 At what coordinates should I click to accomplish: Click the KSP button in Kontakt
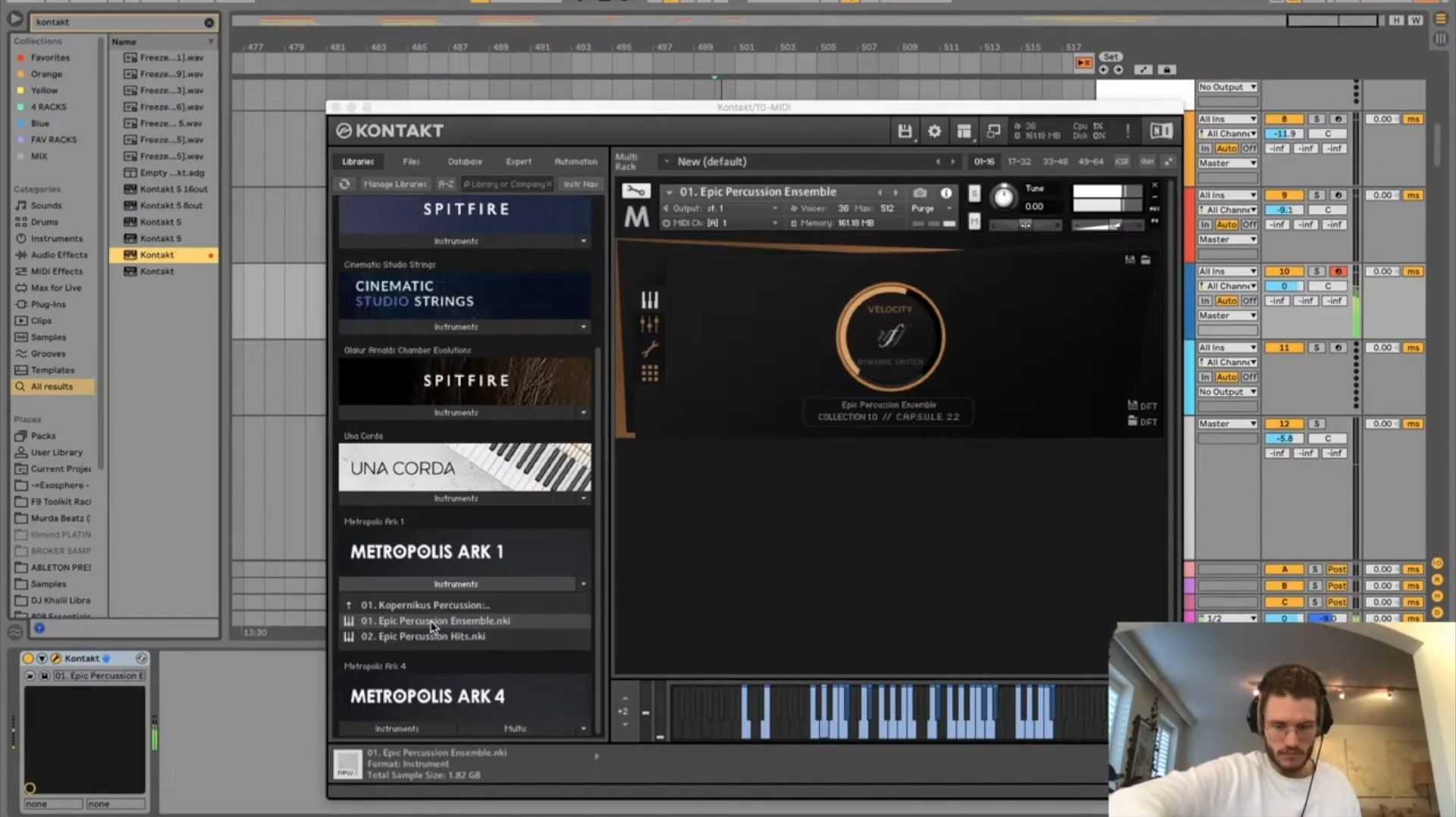coord(1122,161)
